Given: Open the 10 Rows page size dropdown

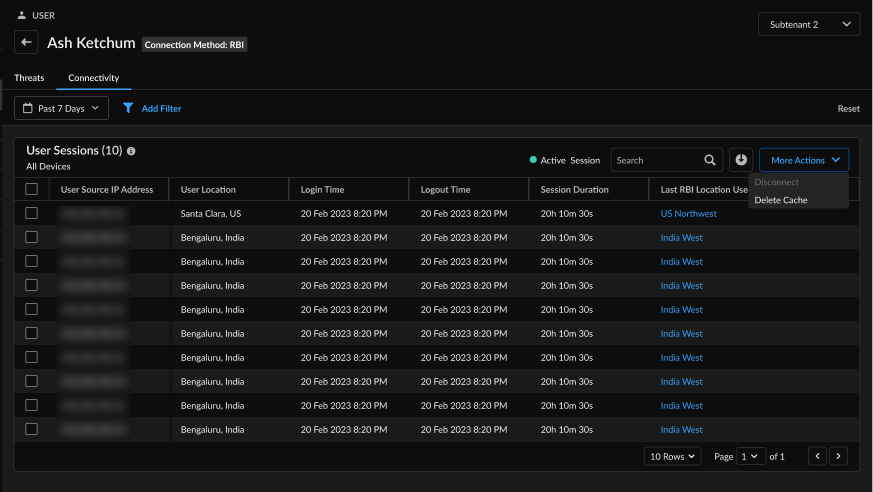Looking at the screenshot, I should coord(673,456).
